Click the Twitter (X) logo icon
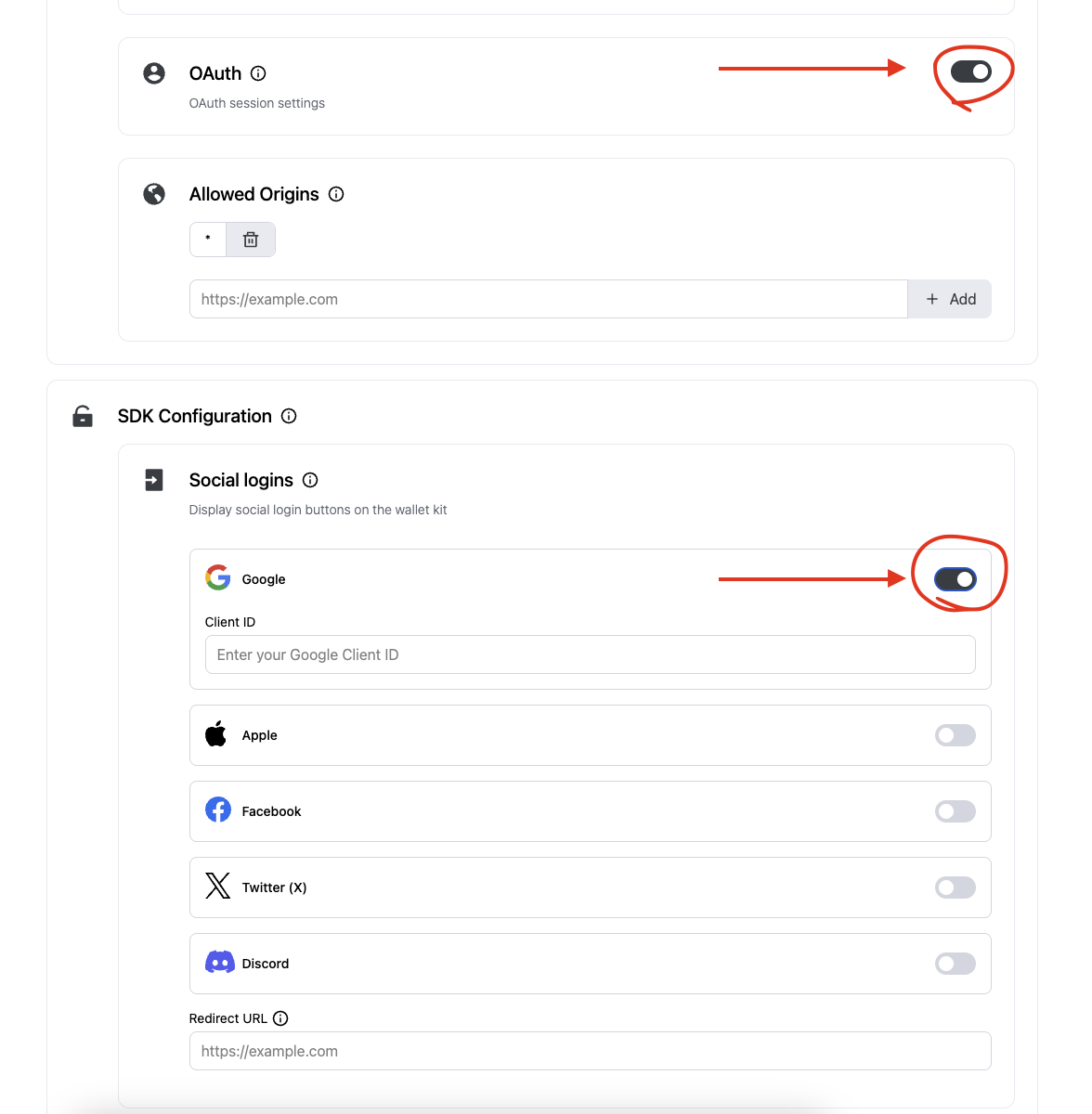The height and width of the screenshot is (1114, 1092). click(x=217, y=886)
